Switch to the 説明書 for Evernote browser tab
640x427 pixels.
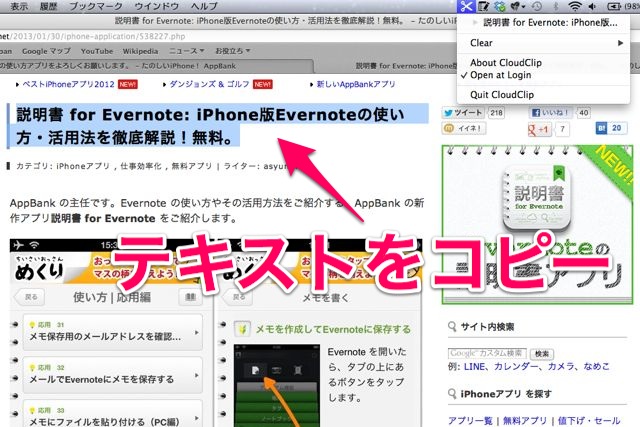pyautogui.click(x=406, y=66)
